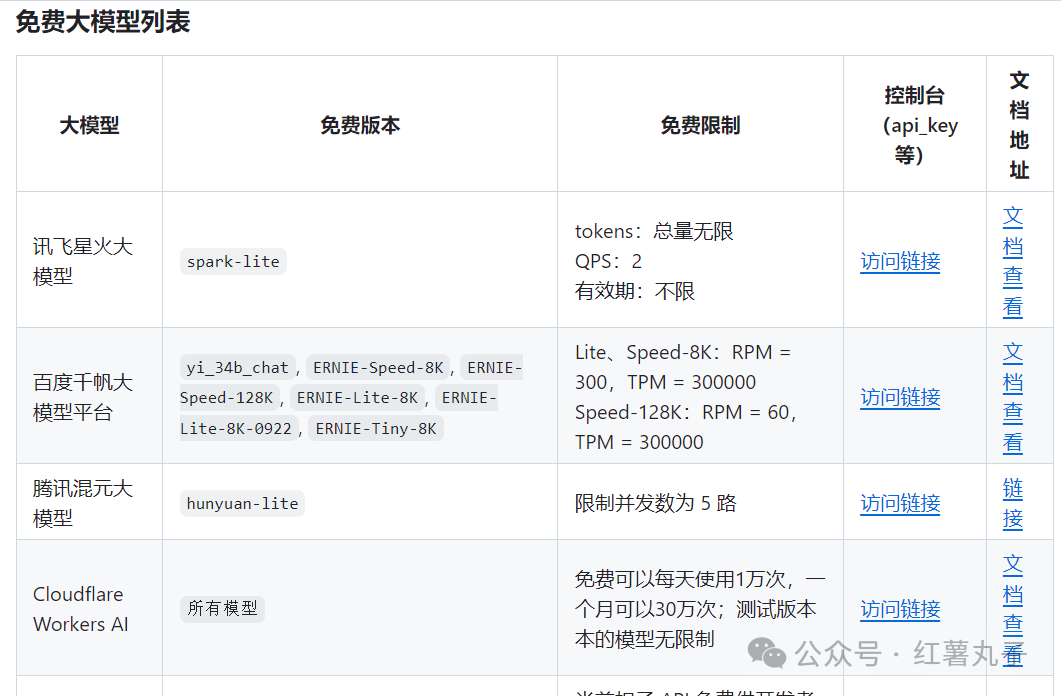Viewport: 1061px width, 696px height.
Task: Click the ERNIE-Speed-8K code label
Action: 378,367
